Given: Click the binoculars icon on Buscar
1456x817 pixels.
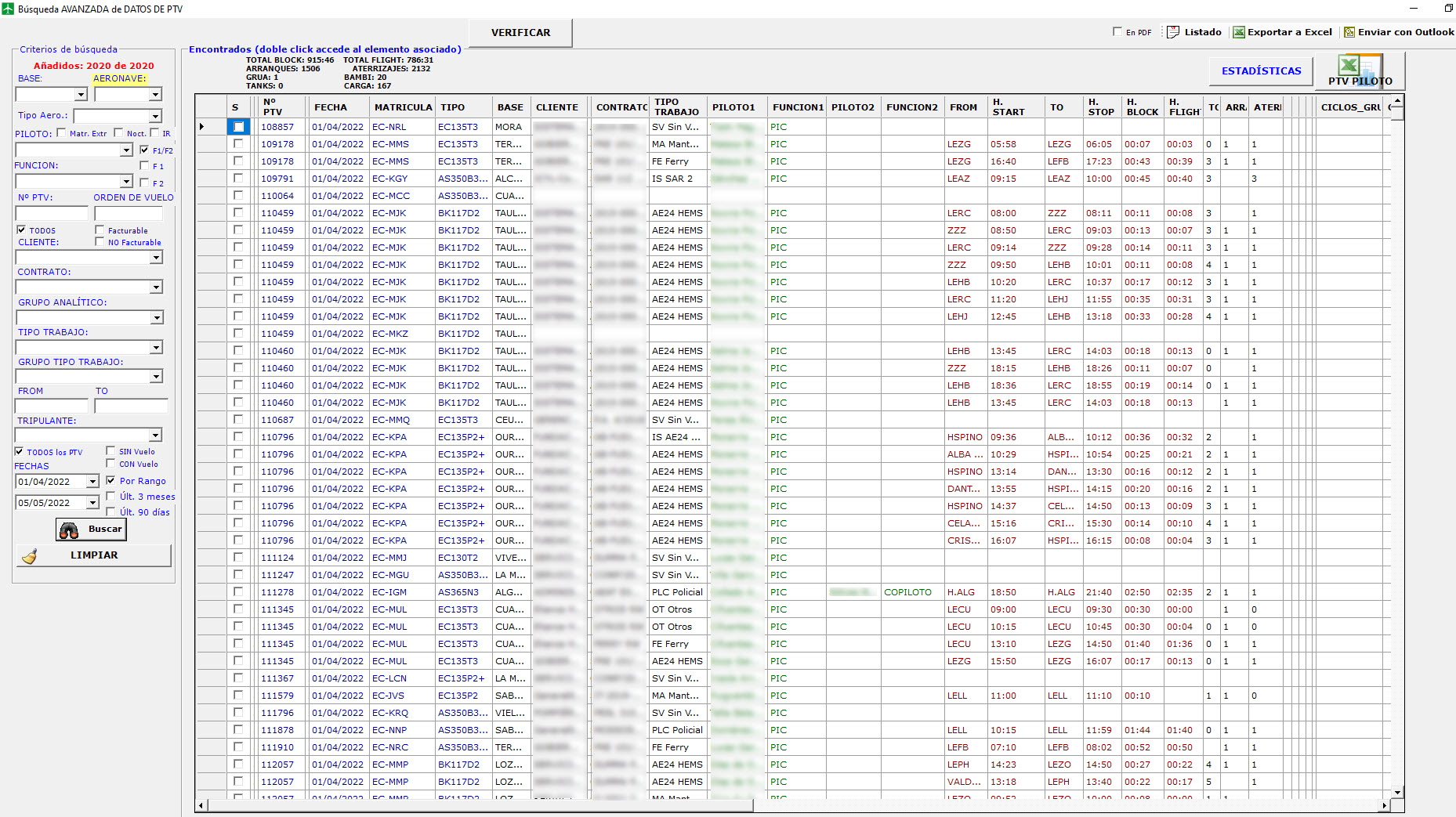Looking at the screenshot, I should pos(69,530).
